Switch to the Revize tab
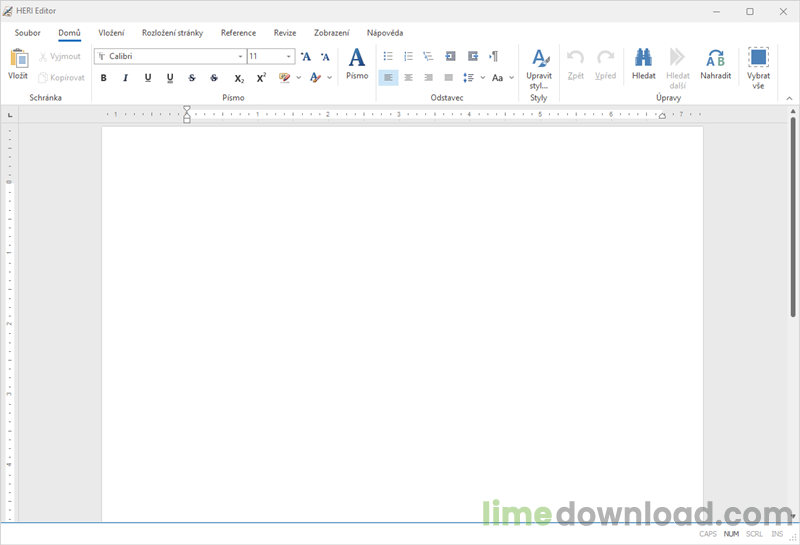Viewport: 800px width, 545px height. pyautogui.click(x=285, y=33)
